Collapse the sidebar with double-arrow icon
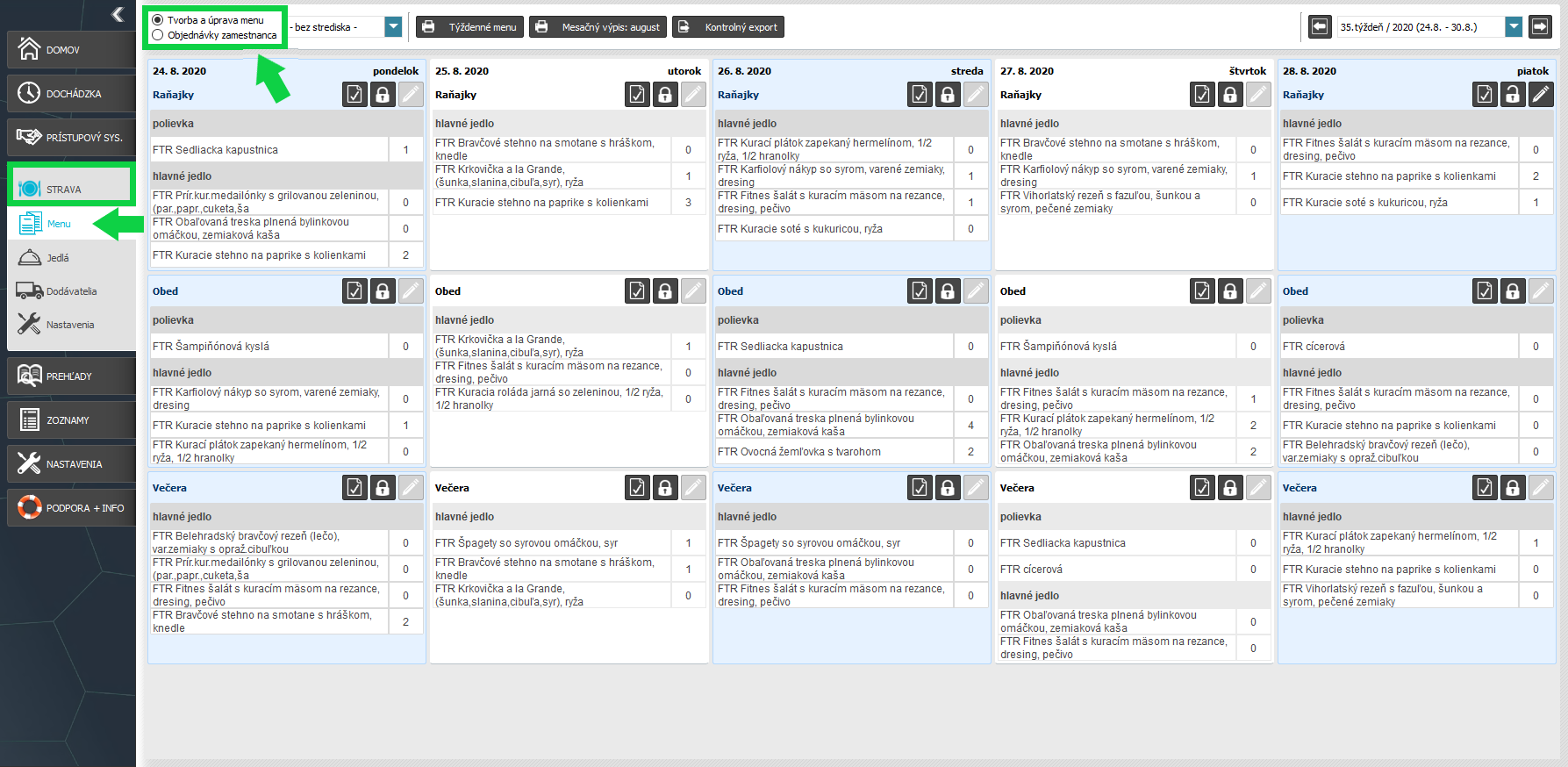Viewport: 1568px width, 767px height. 118,14
